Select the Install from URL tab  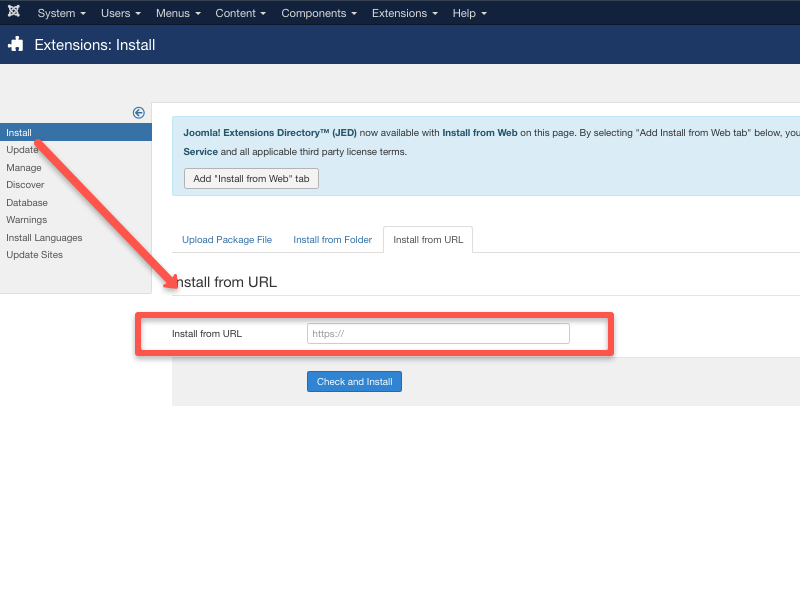[x=428, y=240]
